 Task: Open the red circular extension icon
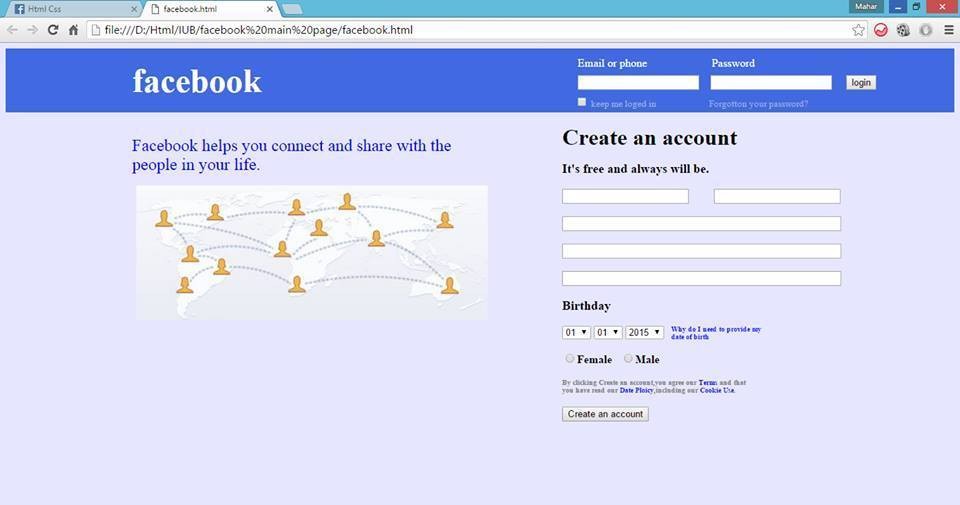(x=880, y=30)
